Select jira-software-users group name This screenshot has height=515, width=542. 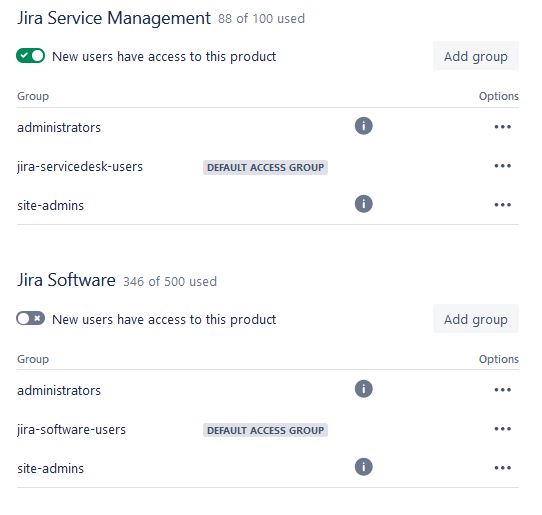coord(71,430)
